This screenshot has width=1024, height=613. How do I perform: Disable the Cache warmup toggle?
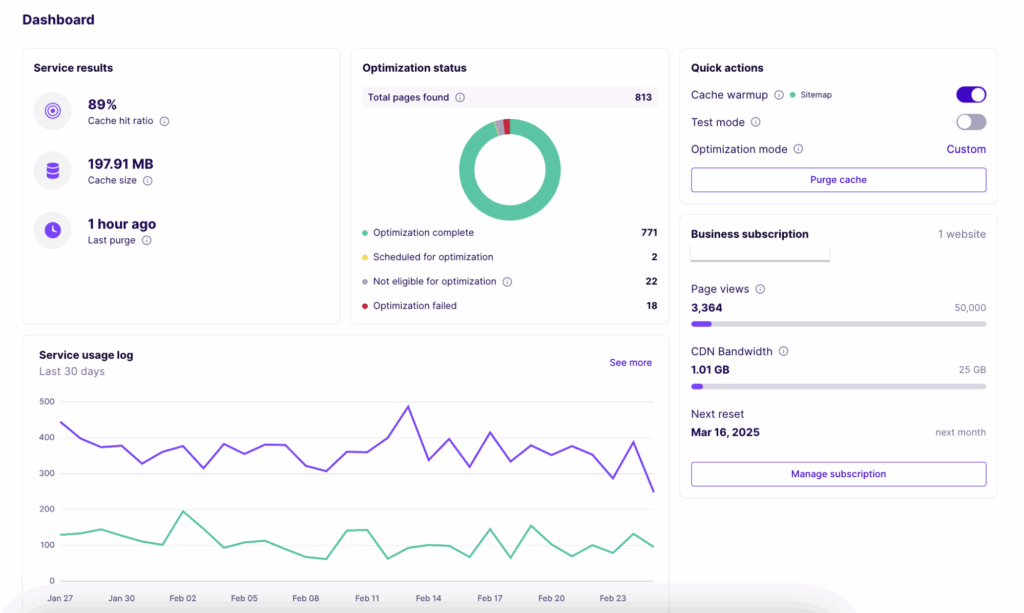[x=970, y=94]
